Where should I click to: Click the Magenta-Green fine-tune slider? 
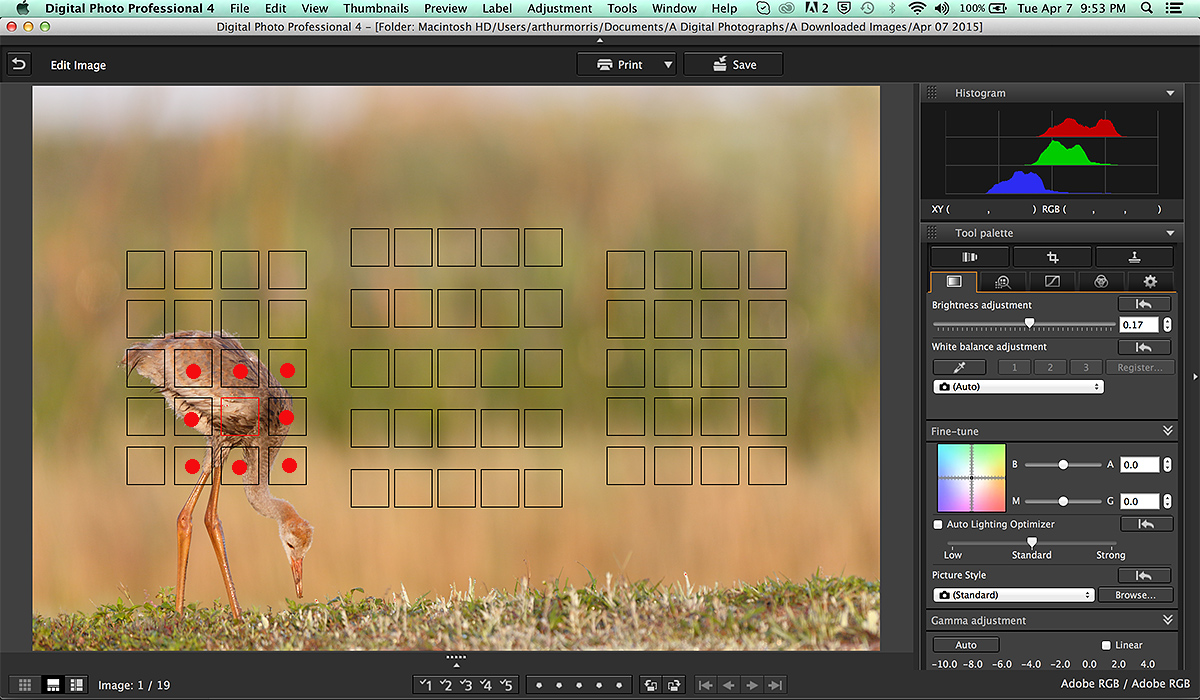coord(1063,501)
